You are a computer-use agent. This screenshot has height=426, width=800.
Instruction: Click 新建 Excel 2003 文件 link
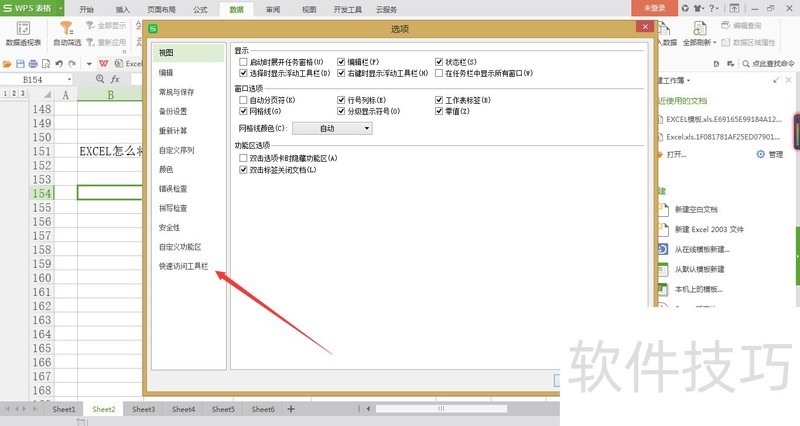(x=710, y=230)
